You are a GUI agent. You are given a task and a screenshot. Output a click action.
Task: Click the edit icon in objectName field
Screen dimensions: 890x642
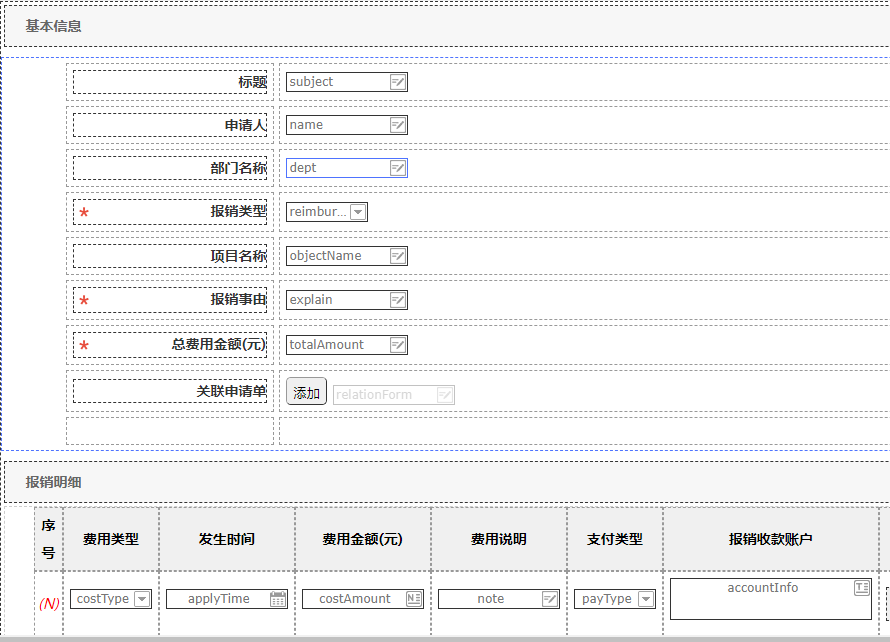tap(398, 256)
